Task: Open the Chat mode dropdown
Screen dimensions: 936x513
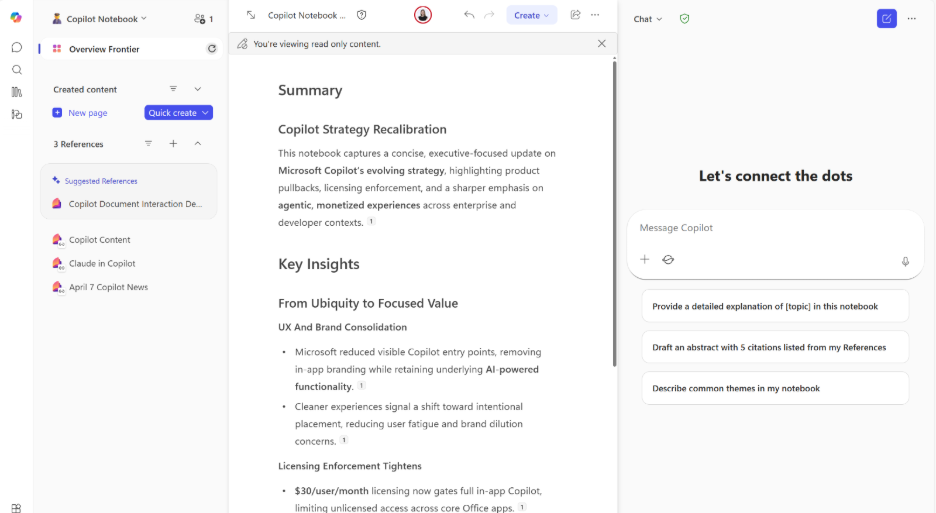Action: (x=648, y=19)
